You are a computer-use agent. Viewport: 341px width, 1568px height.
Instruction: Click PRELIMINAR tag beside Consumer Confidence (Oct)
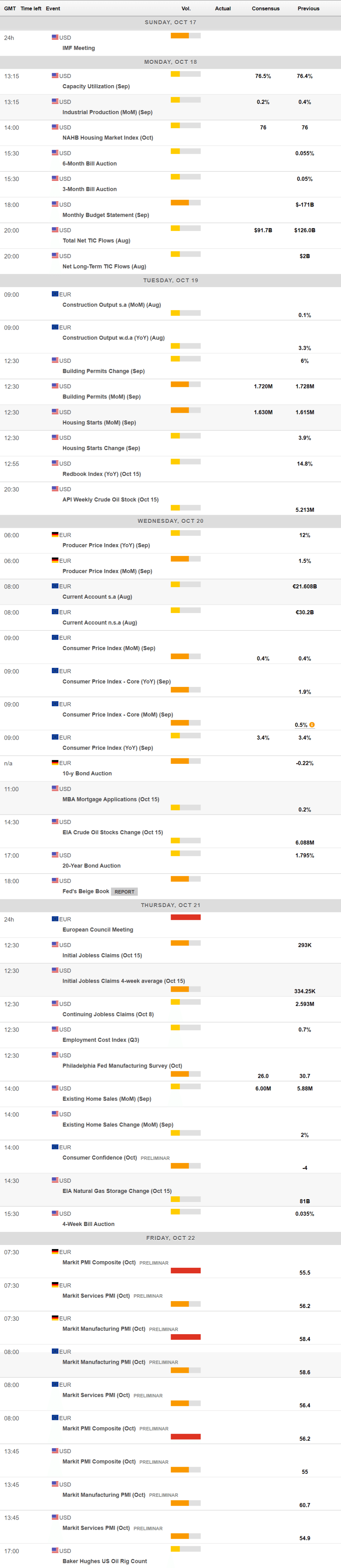[155, 1158]
